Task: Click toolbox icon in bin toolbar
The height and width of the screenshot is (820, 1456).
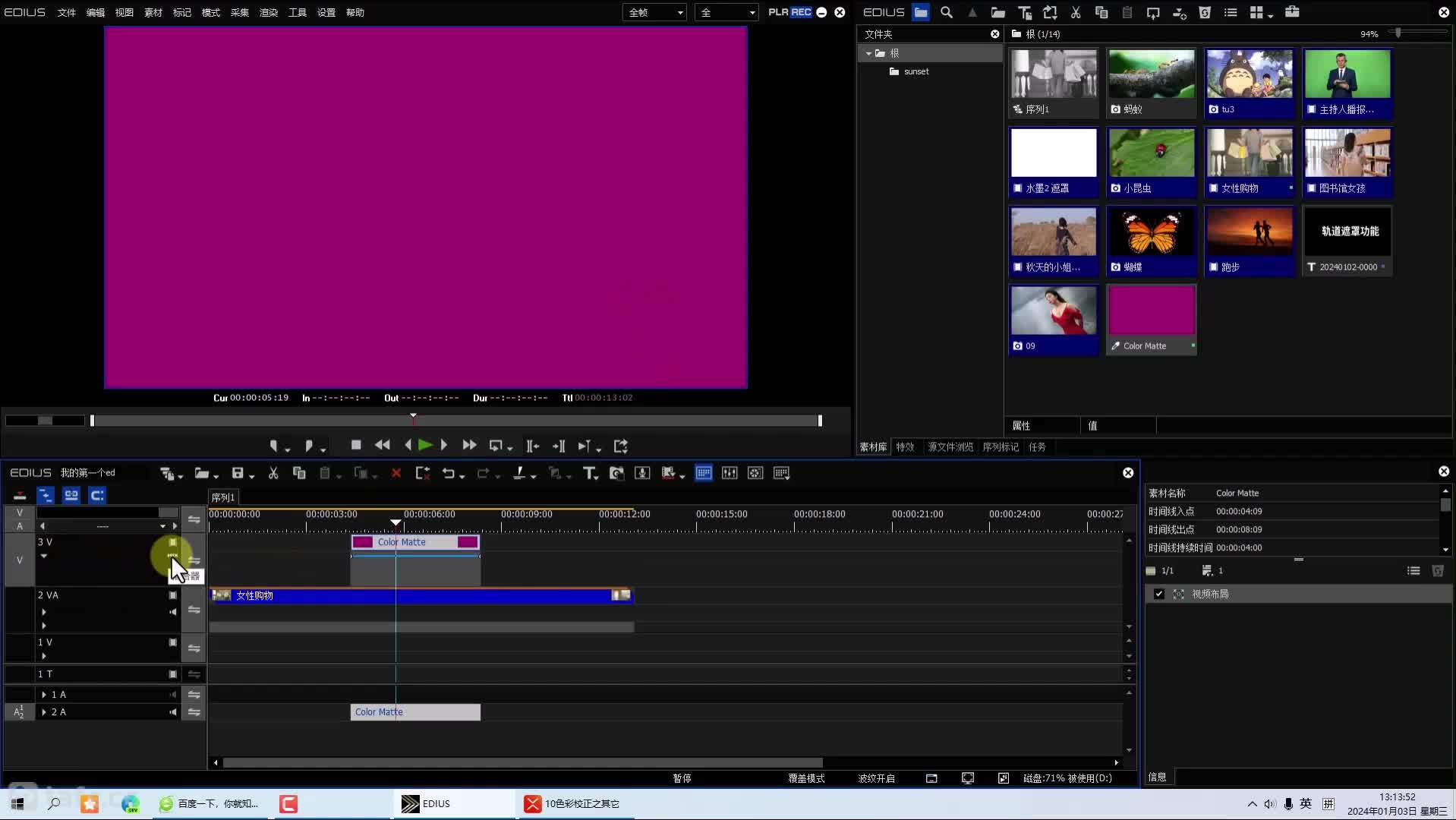Action: coord(1292,12)
